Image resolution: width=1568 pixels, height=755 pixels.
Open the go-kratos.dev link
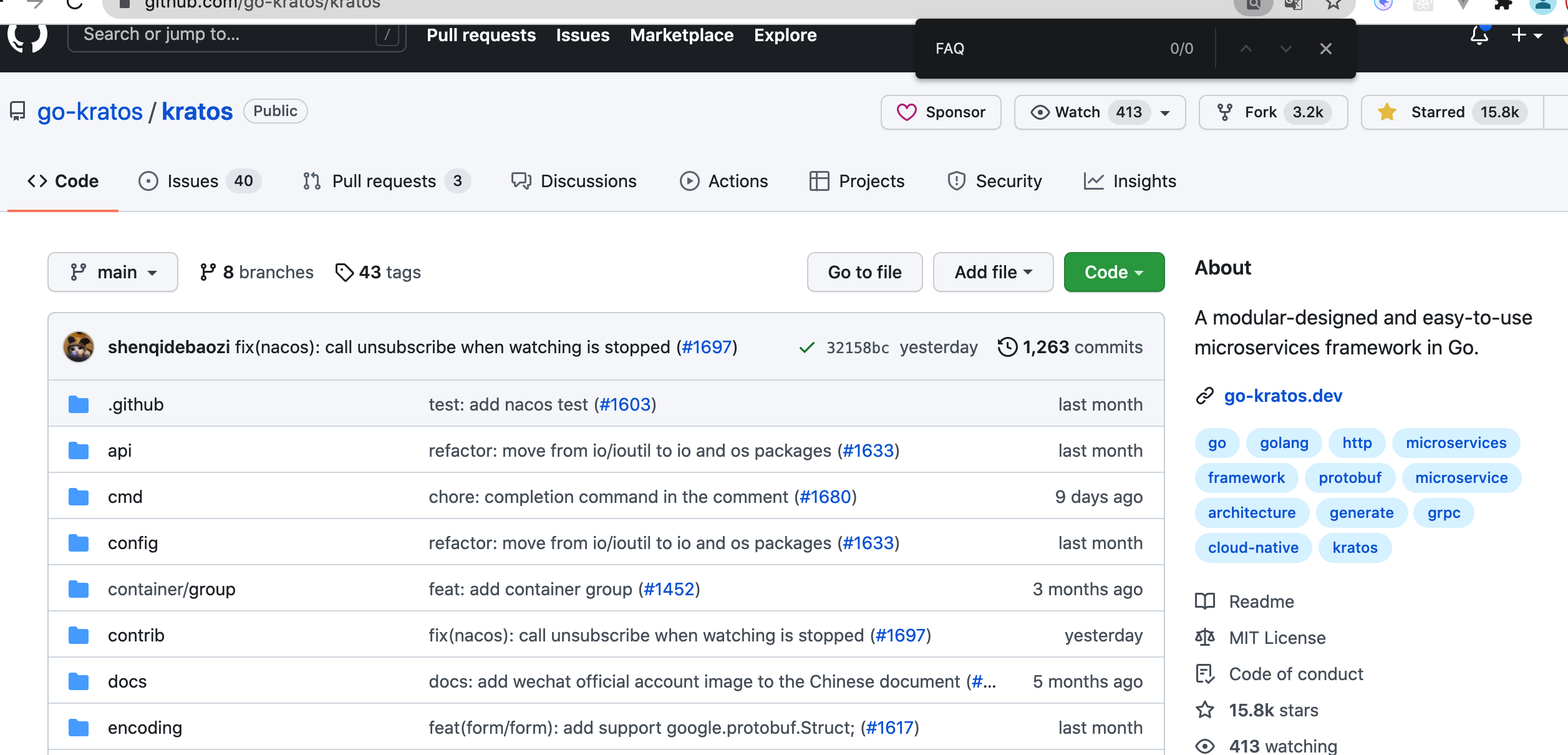[x=1283, y=396]
